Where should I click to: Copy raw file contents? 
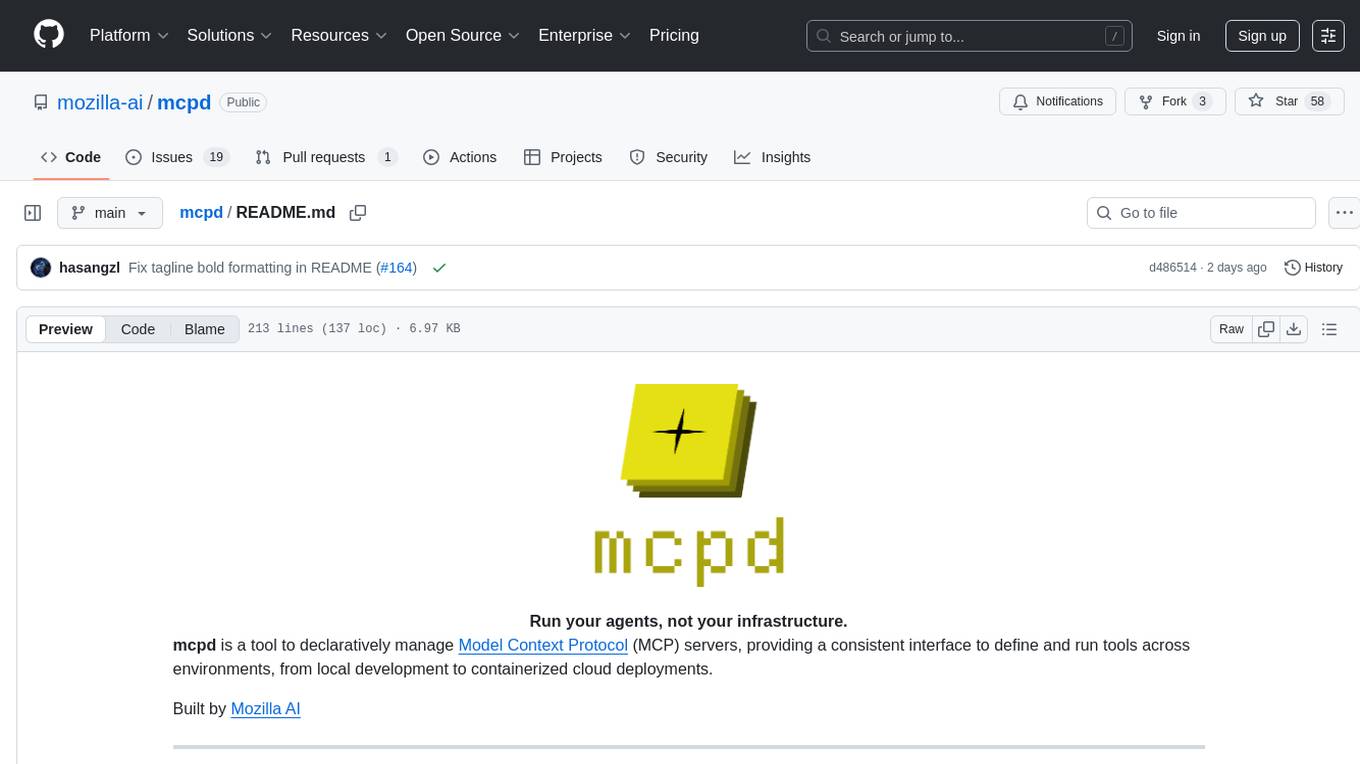(1266, 329)
